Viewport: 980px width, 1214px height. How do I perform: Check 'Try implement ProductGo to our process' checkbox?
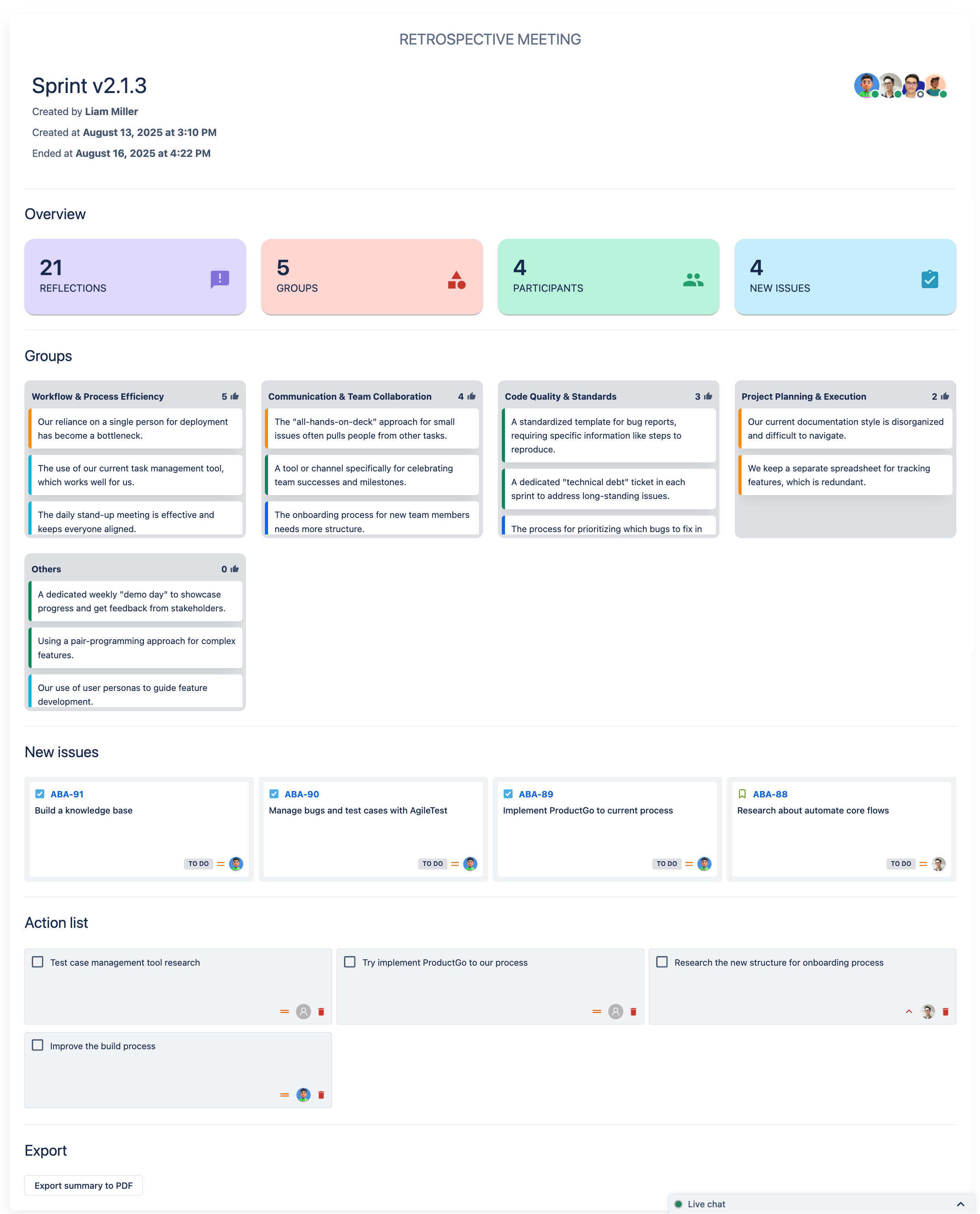pos(350,962)
